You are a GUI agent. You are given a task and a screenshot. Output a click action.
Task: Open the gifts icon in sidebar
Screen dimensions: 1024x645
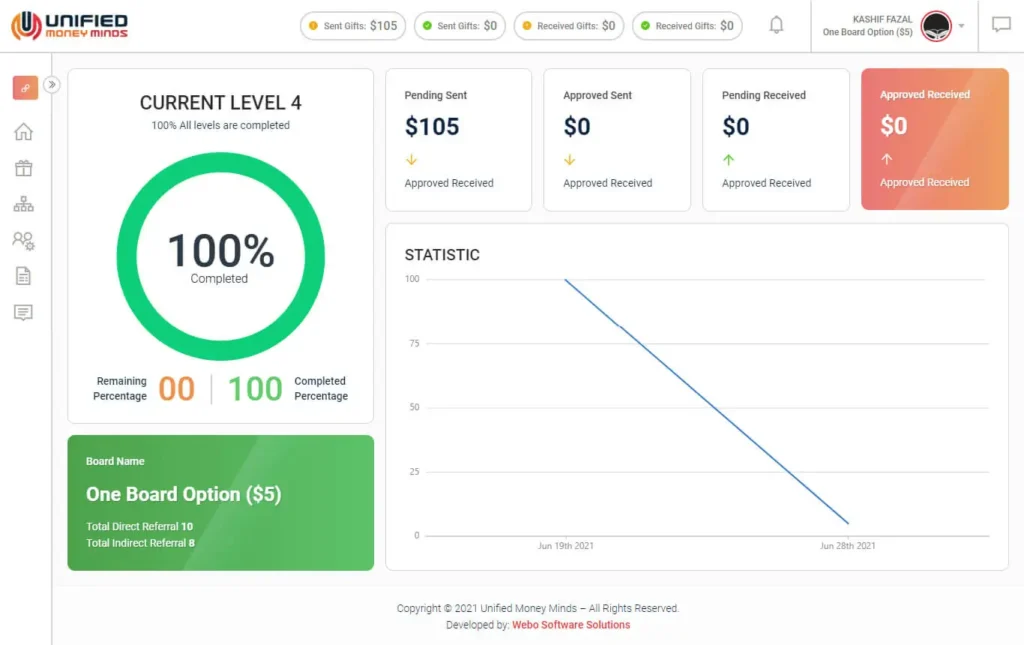pyautogui.click(x=23, y=168)
